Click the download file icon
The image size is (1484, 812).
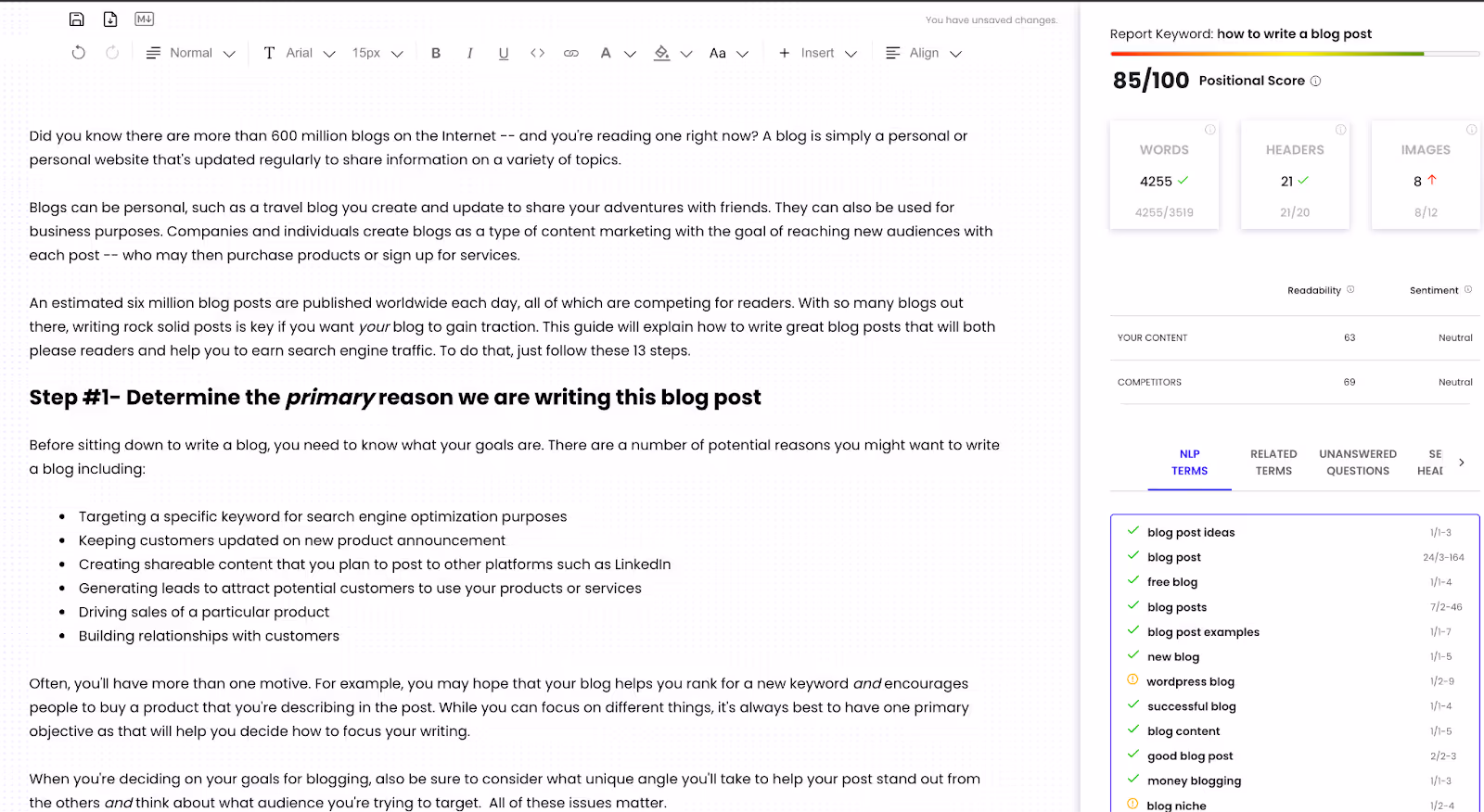click(x=110, y=19)
